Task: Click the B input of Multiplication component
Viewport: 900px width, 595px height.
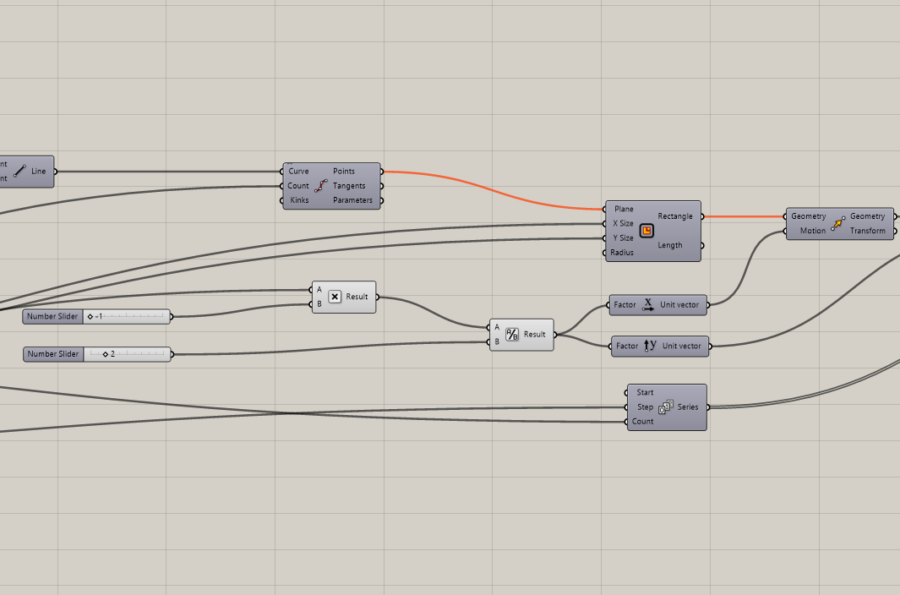Action: tap(319, 304)
